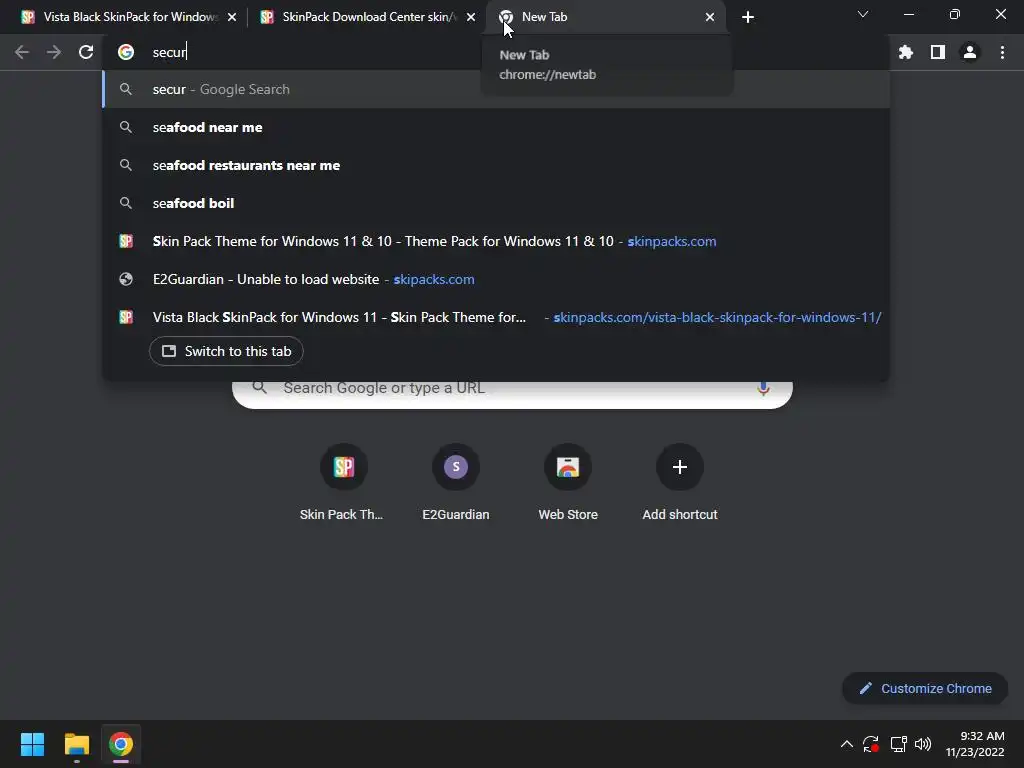Screen dimensions: 1024x768
Task: Open the Skin Pack Theme skinpacks.com suggestion
Action: pos(496,241)
